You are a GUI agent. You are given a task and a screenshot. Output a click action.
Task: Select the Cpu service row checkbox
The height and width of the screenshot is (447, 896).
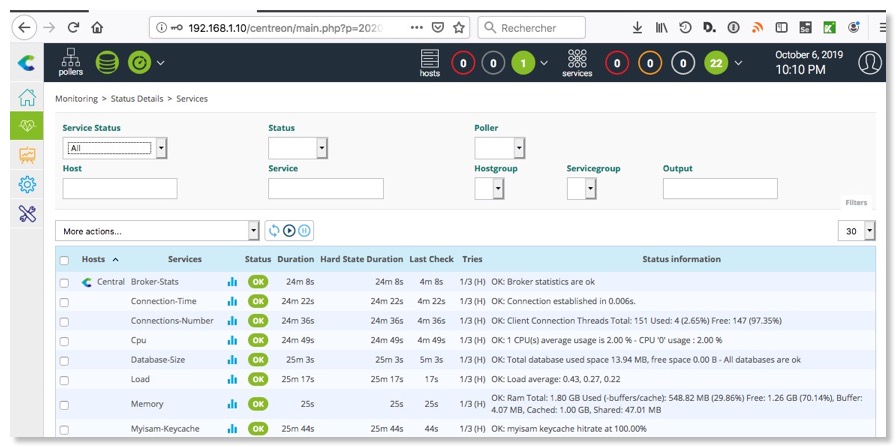tap(64, 341)
